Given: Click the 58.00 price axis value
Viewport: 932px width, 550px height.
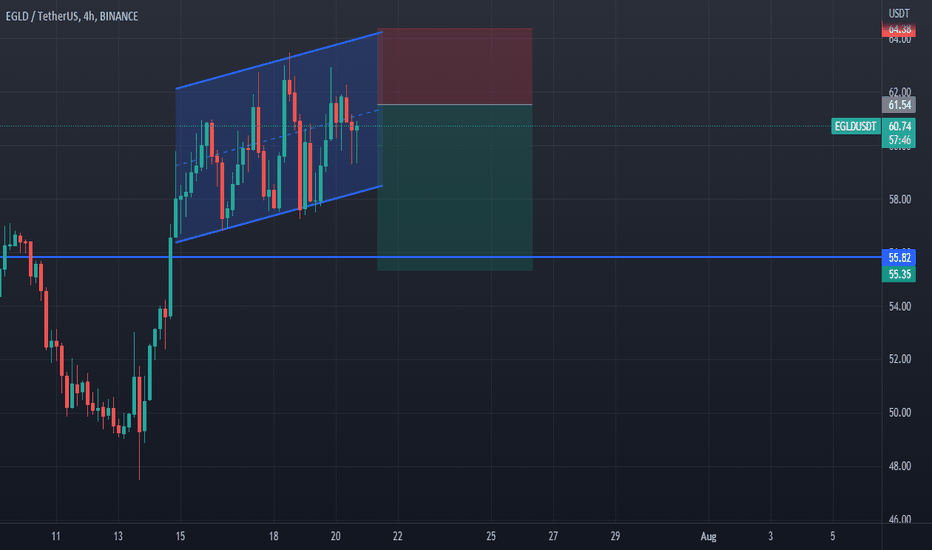Looking at the screenshot, I should pyautogui.click(x=899, y=199).
